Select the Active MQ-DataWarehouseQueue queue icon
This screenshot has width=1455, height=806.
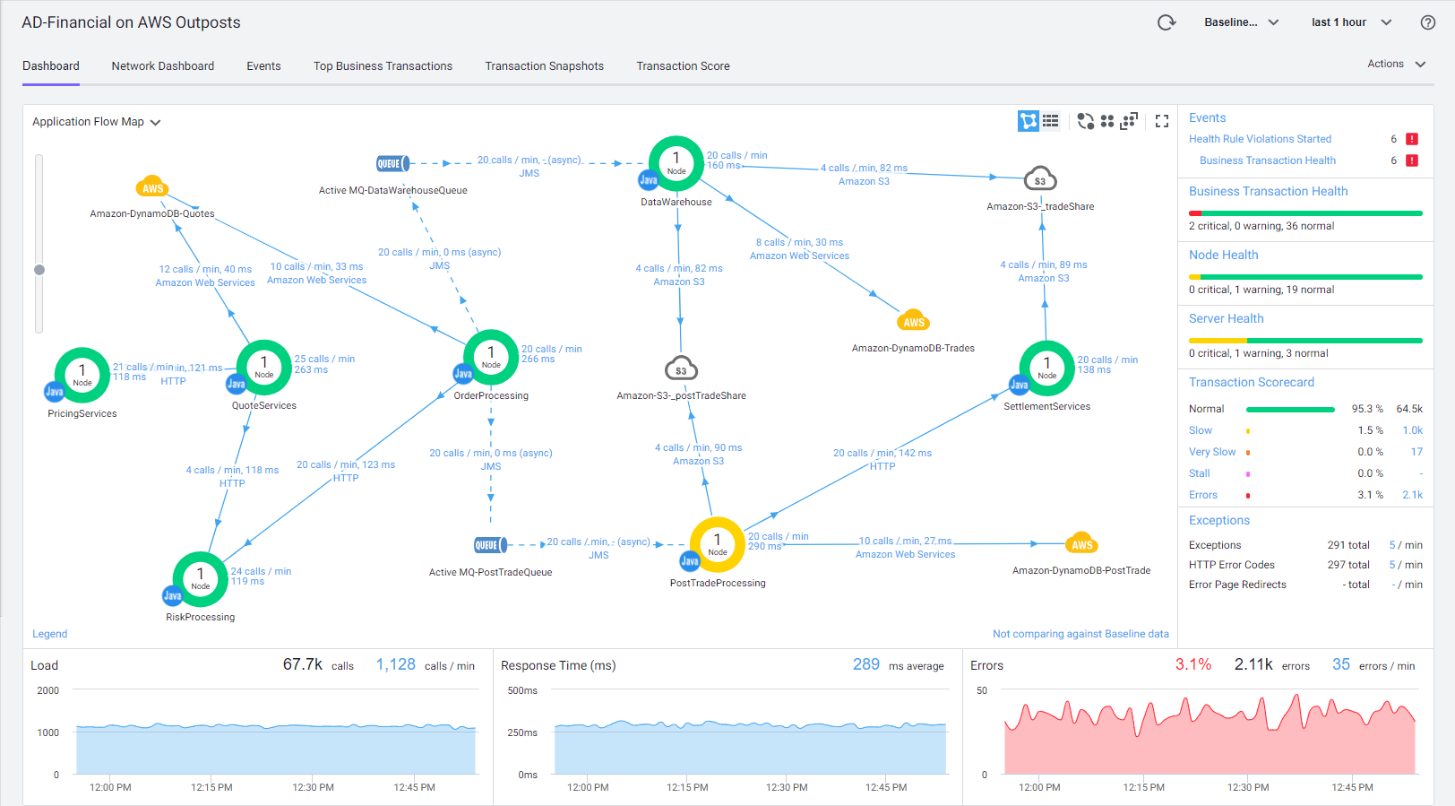[x=387, y=164]
